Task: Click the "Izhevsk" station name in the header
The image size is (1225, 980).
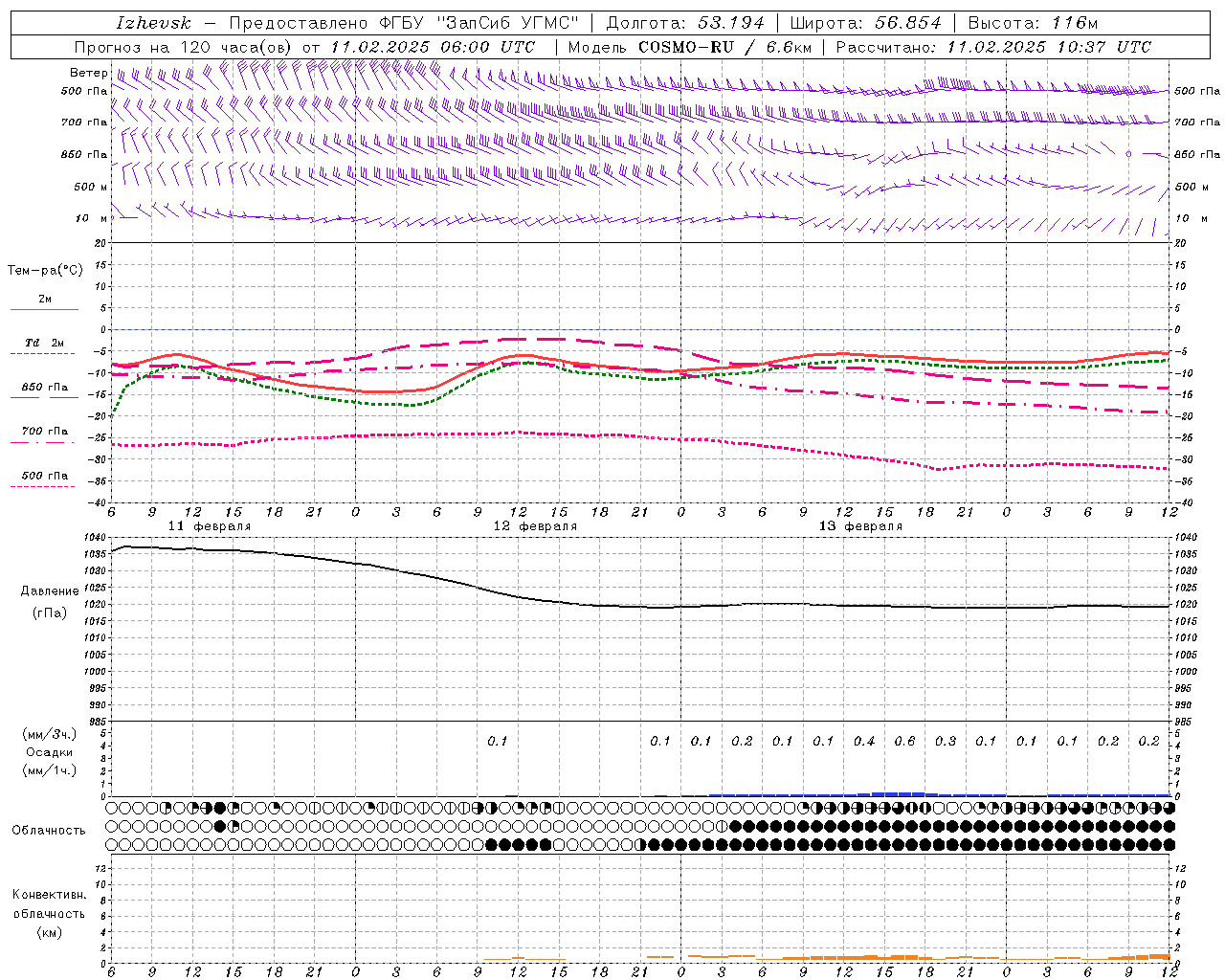Action: pyautogui.click(x=153, y=23)
